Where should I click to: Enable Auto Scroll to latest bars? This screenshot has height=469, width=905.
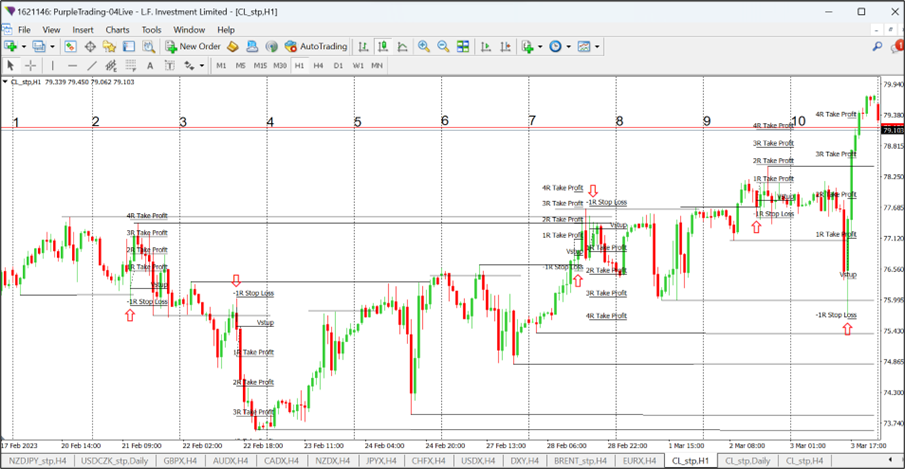click(486, 46)
